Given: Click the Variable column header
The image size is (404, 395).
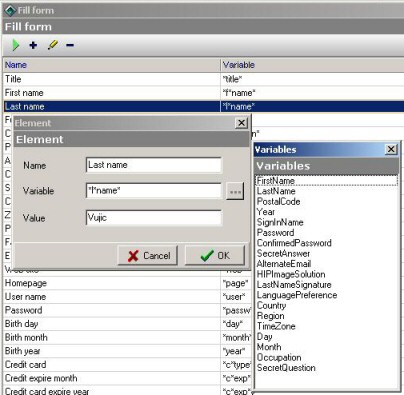Looking at the screenshot, I should tap(312, 65).
